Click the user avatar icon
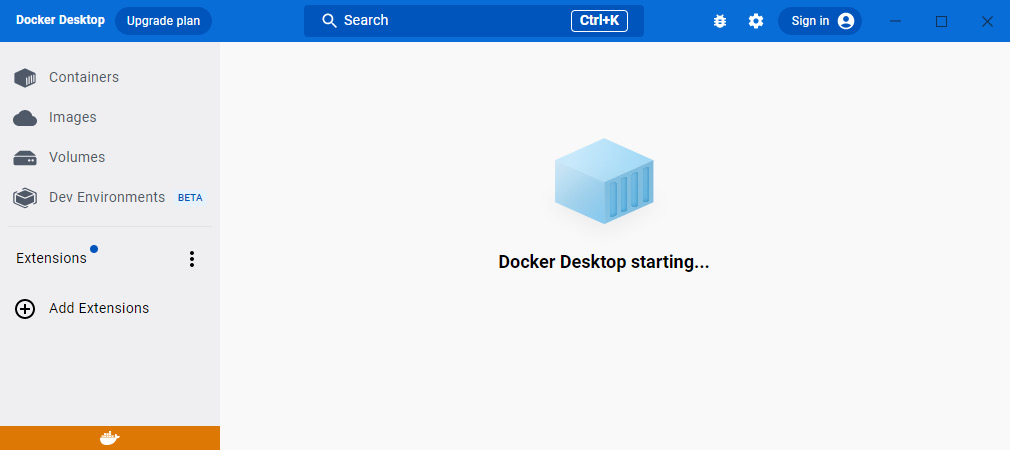Image resolution: width=1010 pixels, height=450 pixels. click(846, 21)
